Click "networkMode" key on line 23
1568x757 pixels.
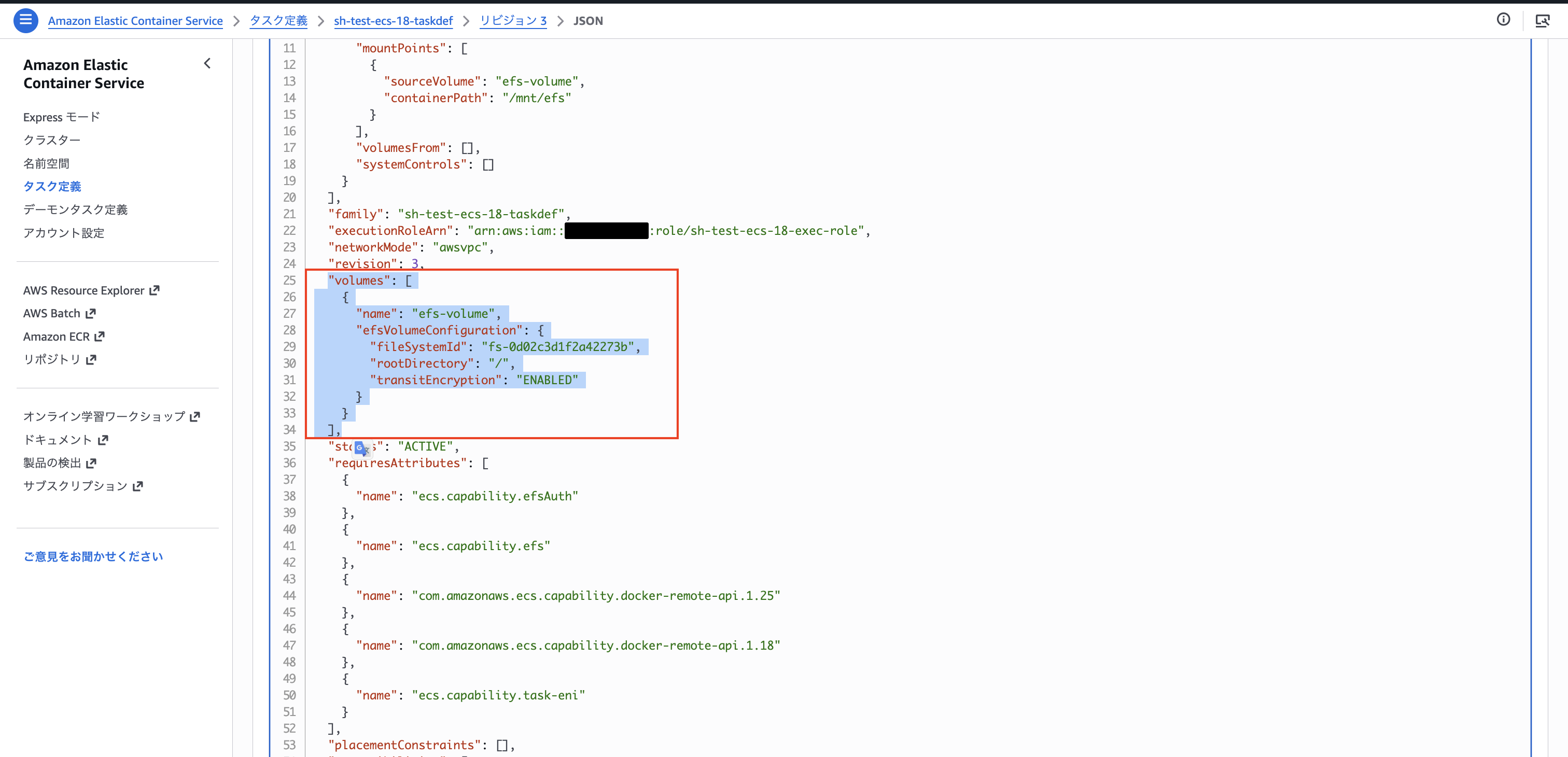point(373,247)
